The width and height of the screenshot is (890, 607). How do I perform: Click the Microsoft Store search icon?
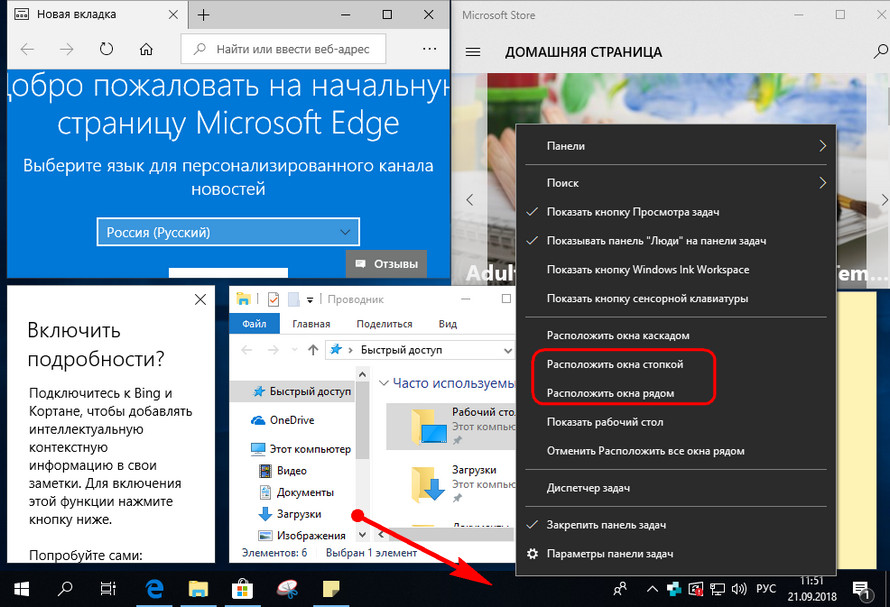point(880,52)
